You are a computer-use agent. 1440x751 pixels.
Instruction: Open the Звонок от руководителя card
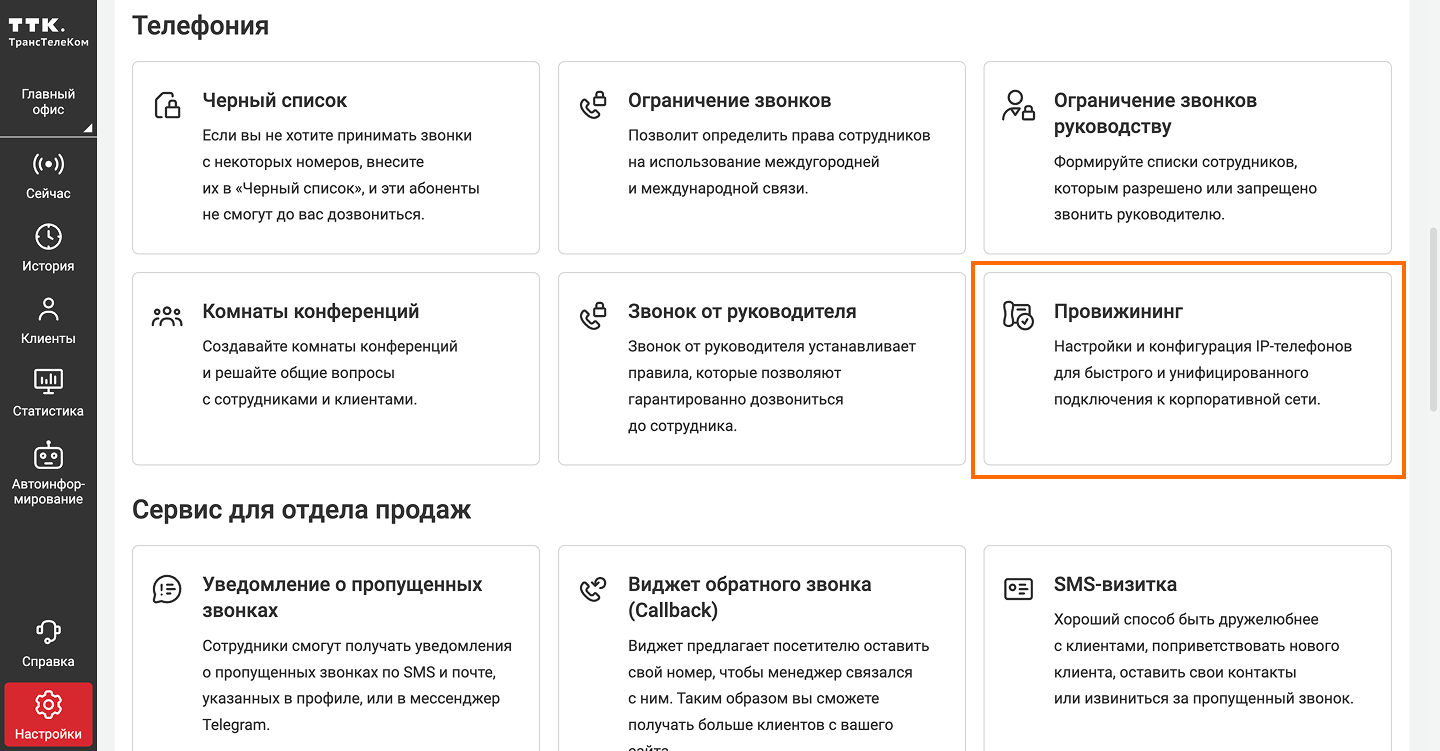click(x=761, y=368)
